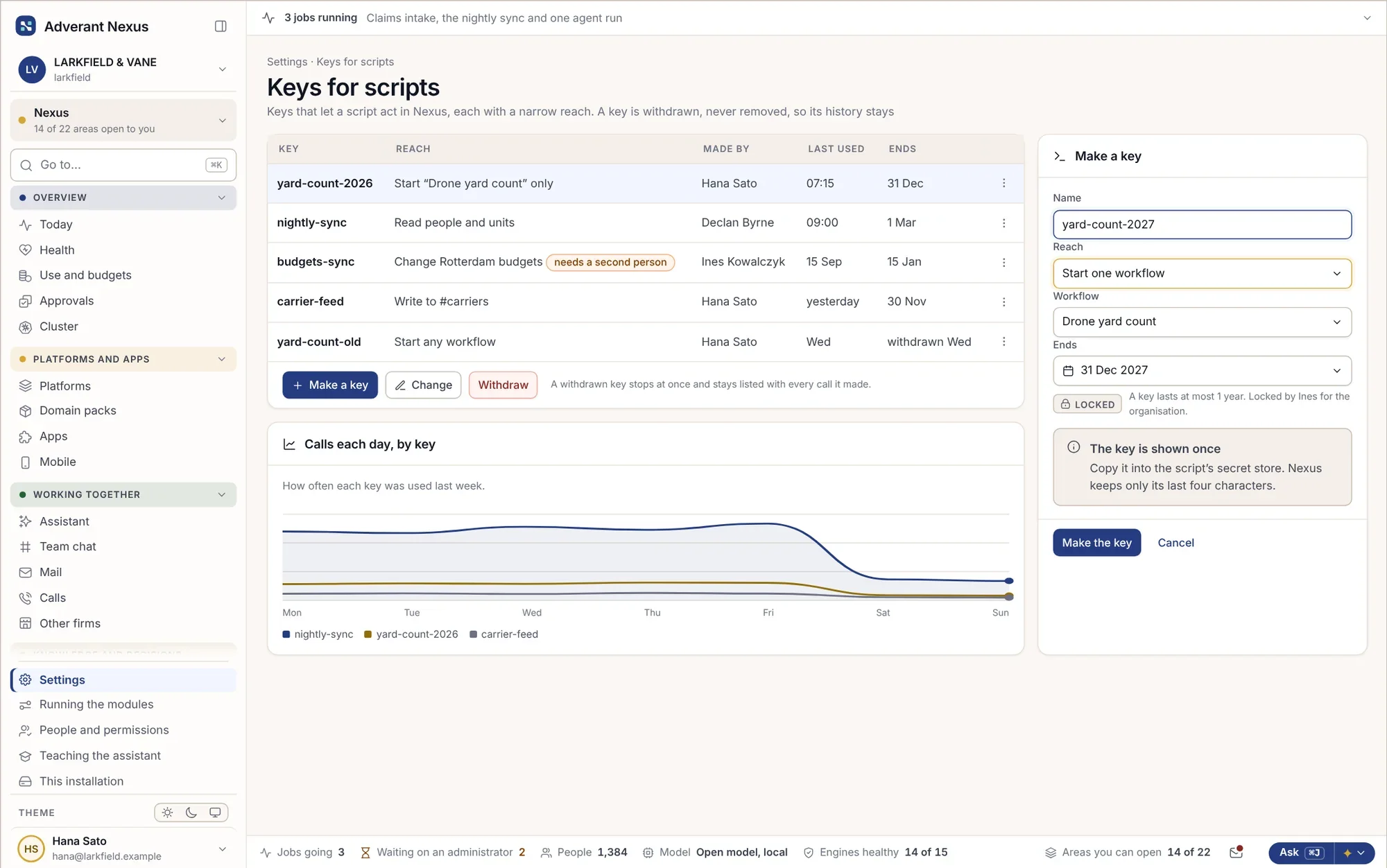Open Health in the sidebar
Screen dimensions: 1387x868
123,250
